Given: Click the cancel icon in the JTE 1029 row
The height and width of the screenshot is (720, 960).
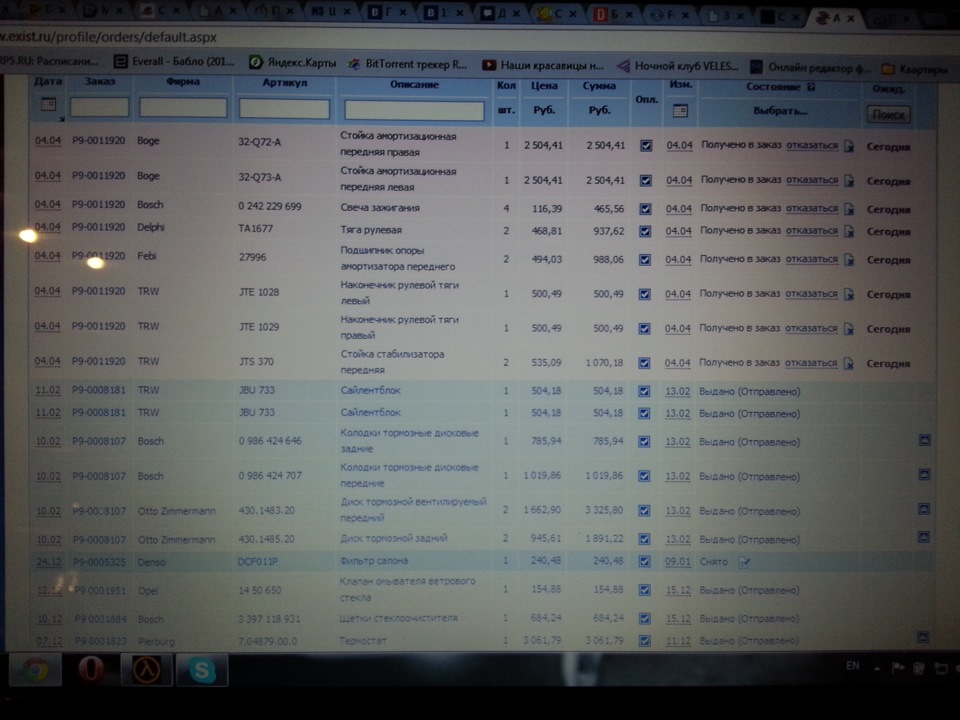Looking at the screenshot, I should 849,329.
